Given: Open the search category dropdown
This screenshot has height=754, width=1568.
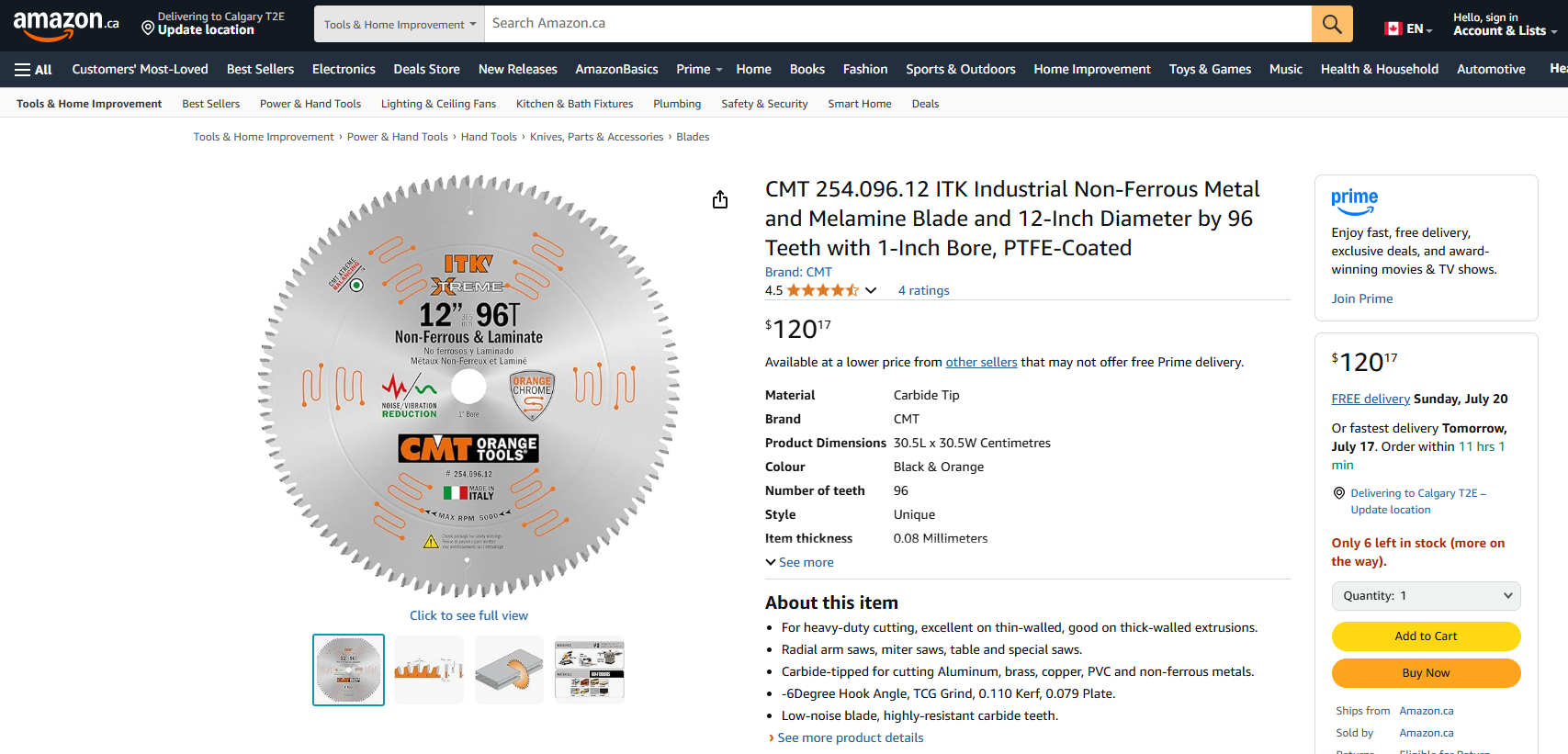Looking at the screenshot, I should [x=400, y=25].
